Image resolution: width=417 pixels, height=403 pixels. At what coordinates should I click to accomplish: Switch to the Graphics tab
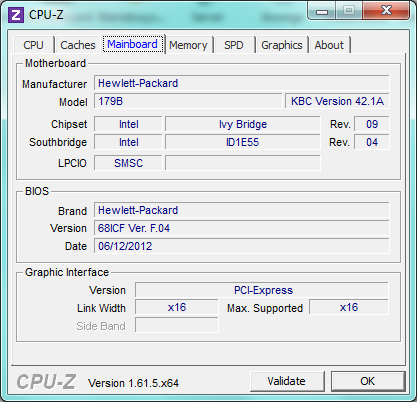click(282, 45)
